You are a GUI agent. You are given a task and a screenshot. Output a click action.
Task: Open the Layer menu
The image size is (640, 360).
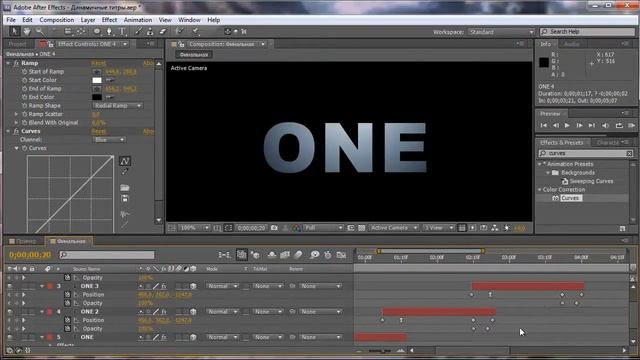coord(88,20)
